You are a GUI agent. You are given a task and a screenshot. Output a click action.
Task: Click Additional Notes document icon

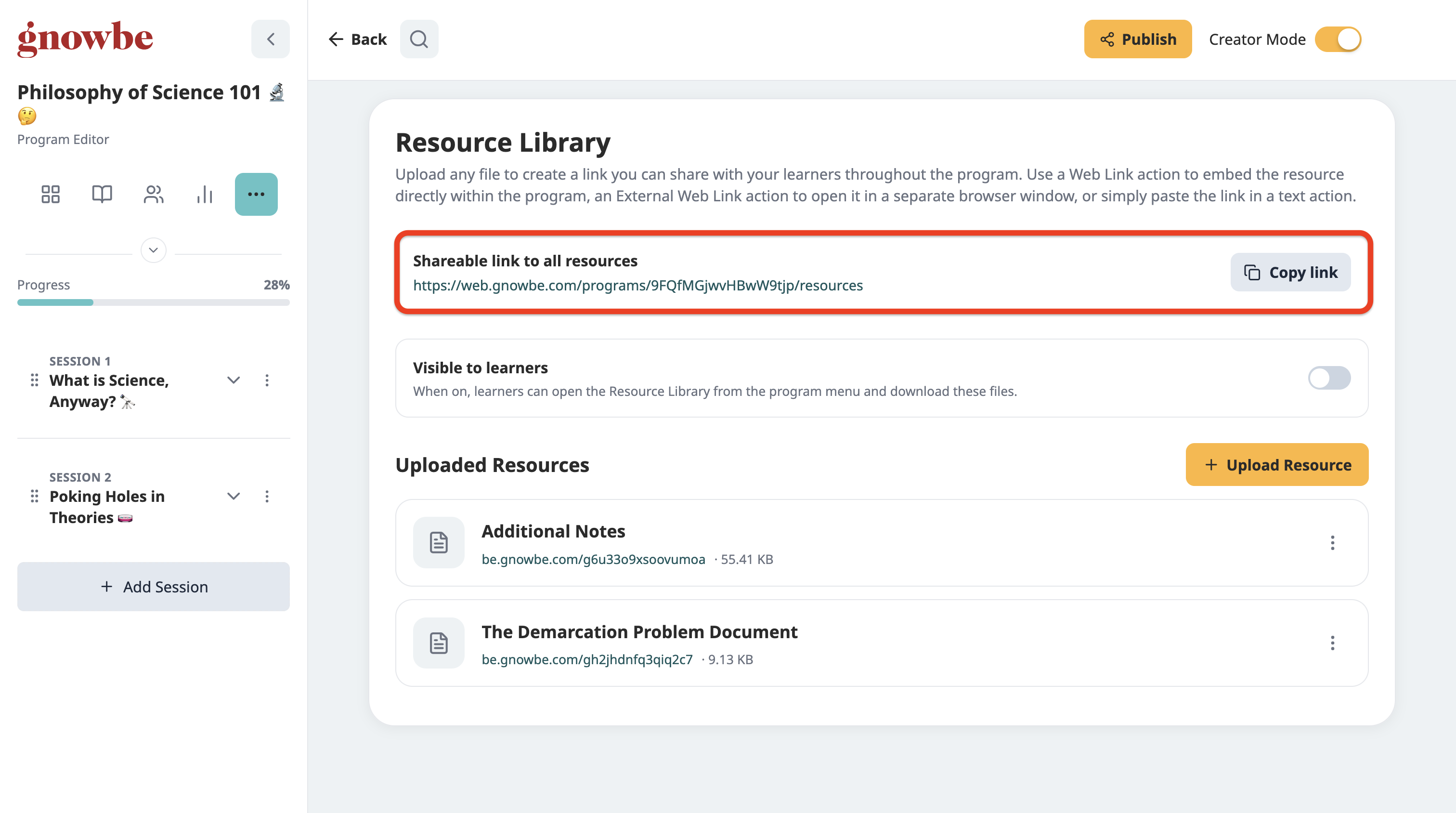(439, 543)
